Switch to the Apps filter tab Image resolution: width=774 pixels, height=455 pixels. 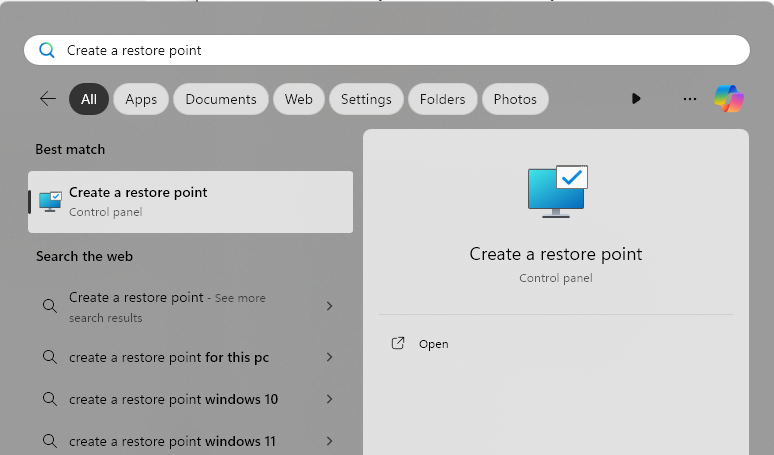(x=141, y=99)
